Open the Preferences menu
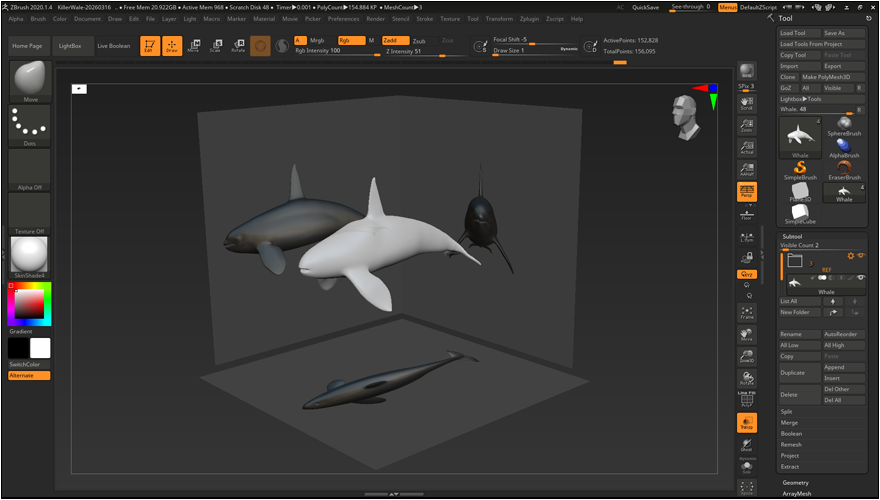The width and height of the screenshot is (880, 500). click(x=343, y=19)
